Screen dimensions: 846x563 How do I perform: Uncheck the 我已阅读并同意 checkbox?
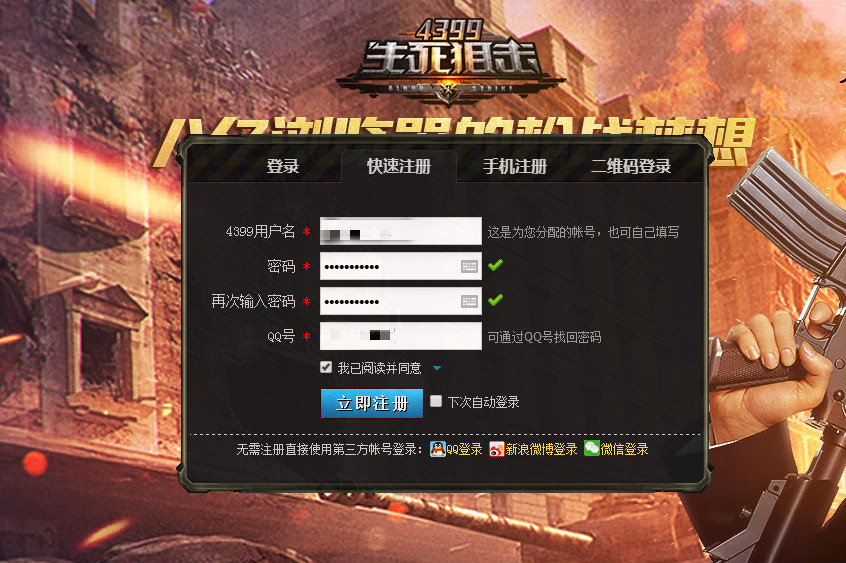coord(326,368)
